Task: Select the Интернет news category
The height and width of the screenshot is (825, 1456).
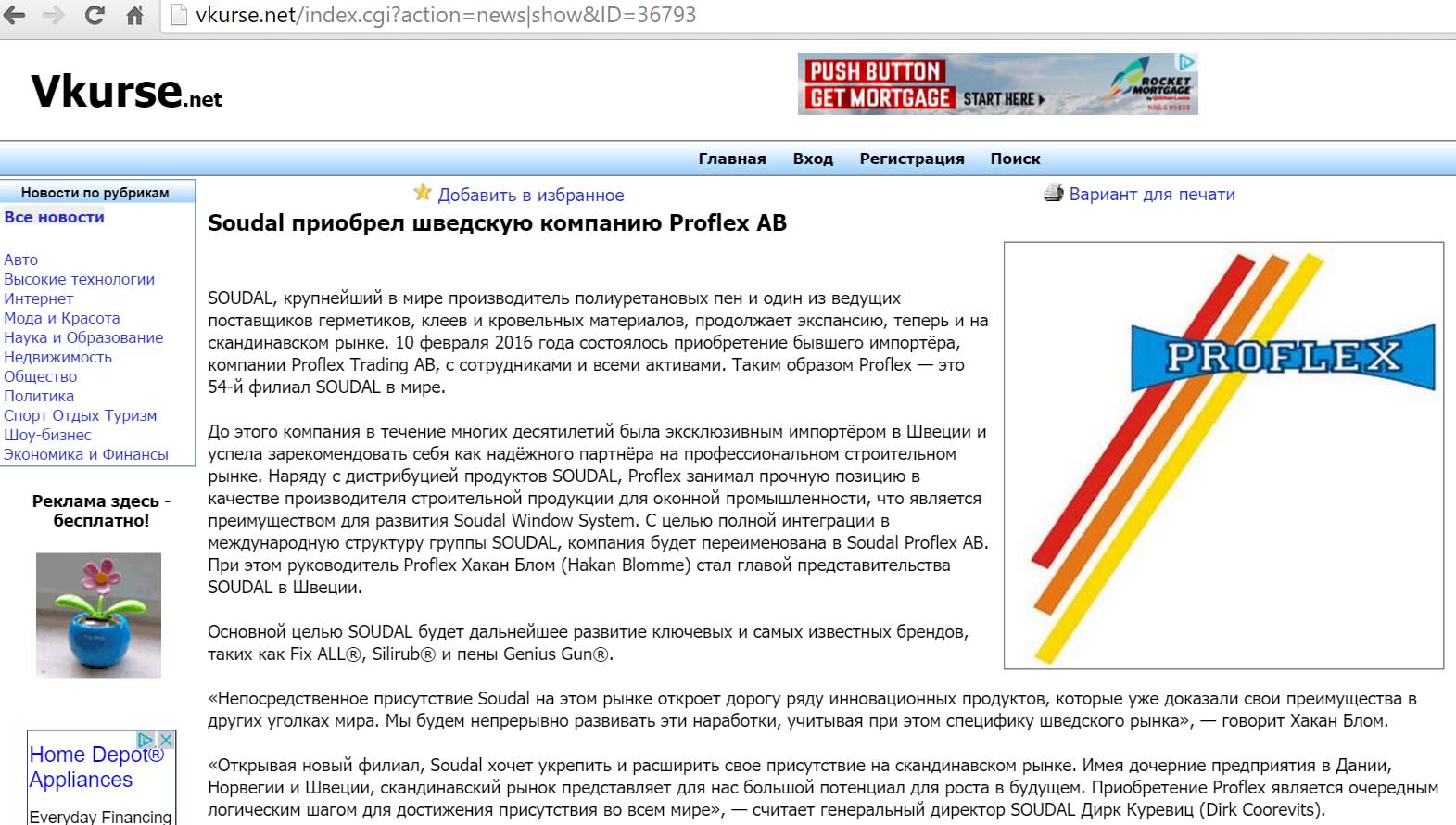Action: click(x=38, y=298)
